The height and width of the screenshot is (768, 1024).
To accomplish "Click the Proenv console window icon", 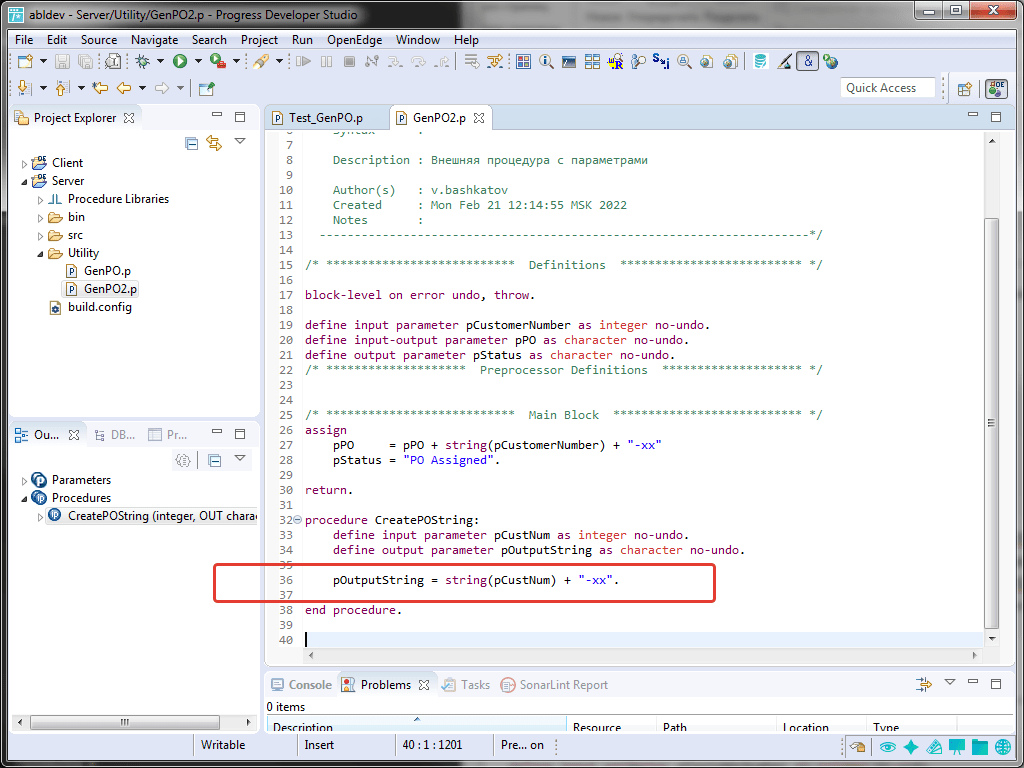I will 569,62.
